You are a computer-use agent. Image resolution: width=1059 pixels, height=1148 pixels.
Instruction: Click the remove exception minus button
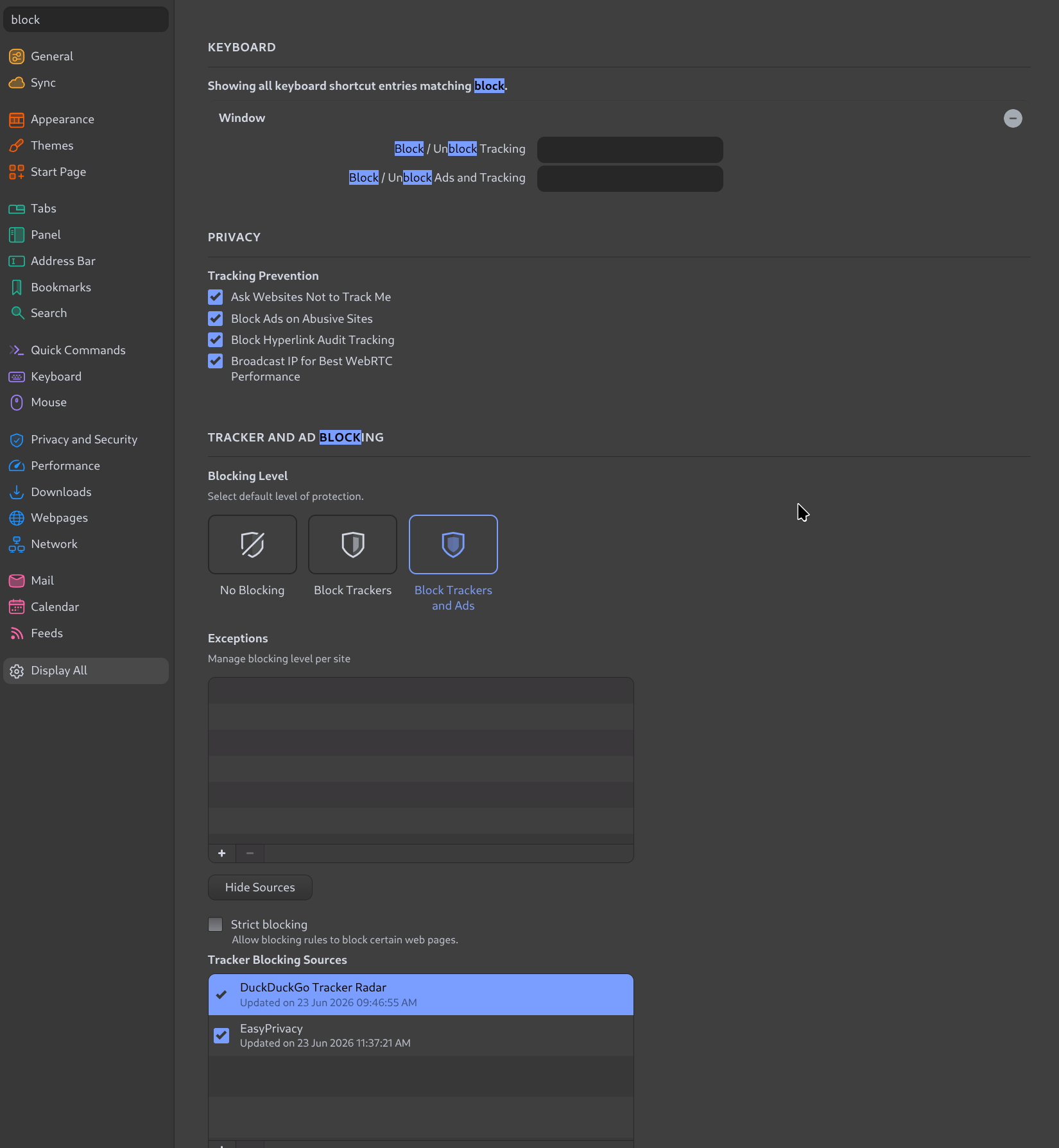pos(250,853)
